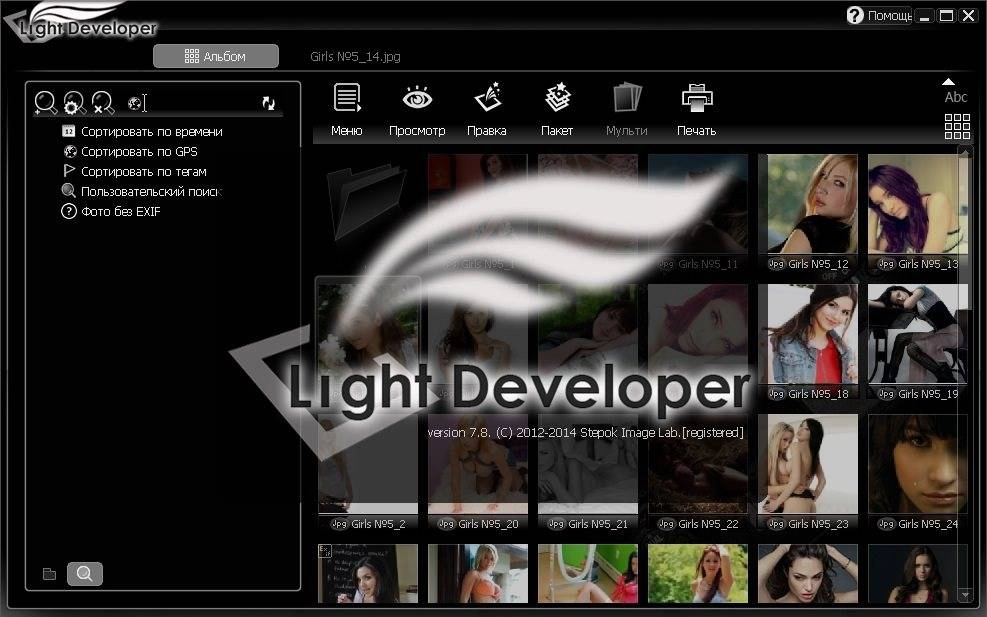Select the Мульти tool icon
Screen dimensions: 987x617
627,99
